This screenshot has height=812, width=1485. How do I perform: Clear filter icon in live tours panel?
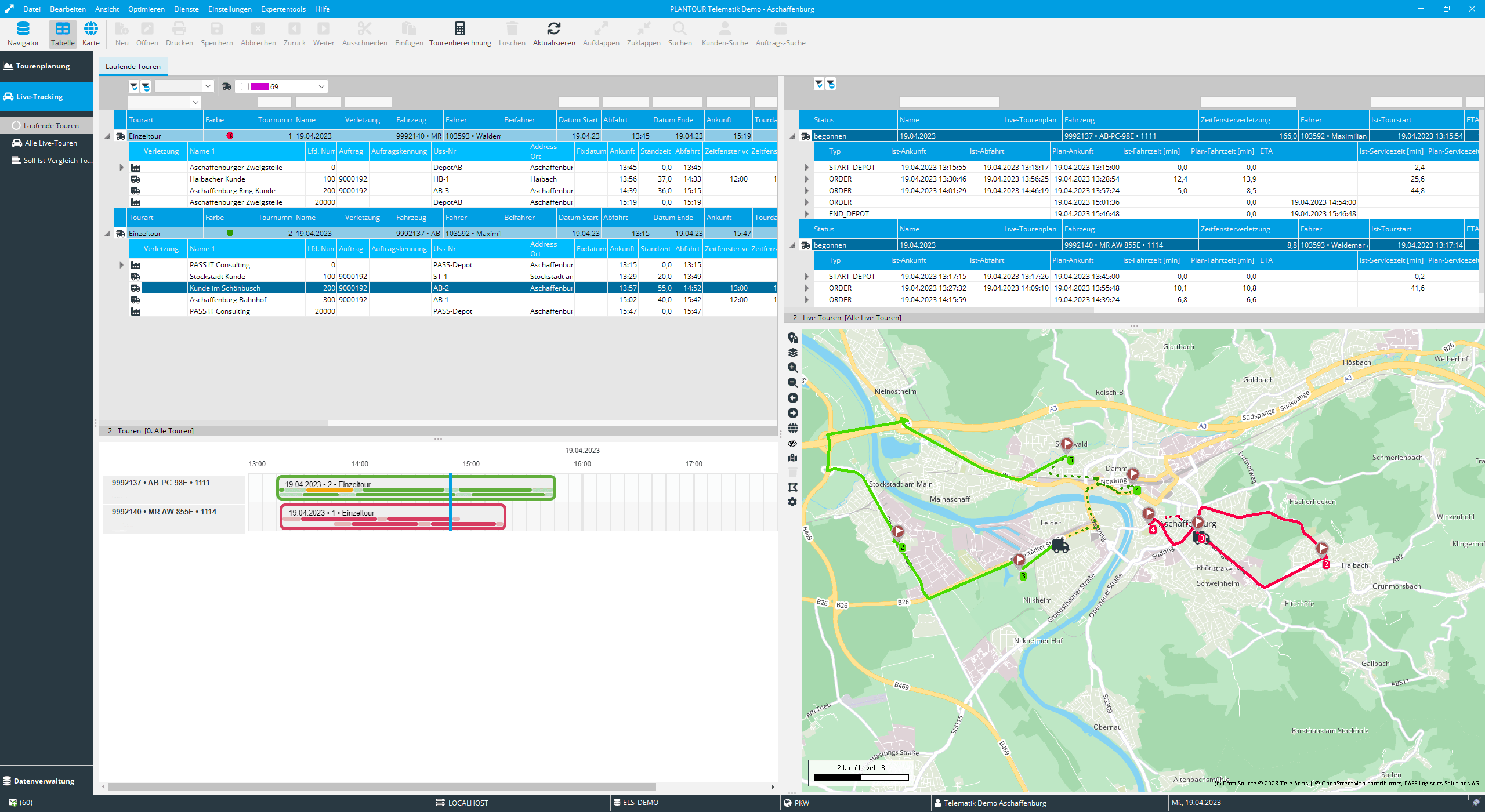point(831,84)
